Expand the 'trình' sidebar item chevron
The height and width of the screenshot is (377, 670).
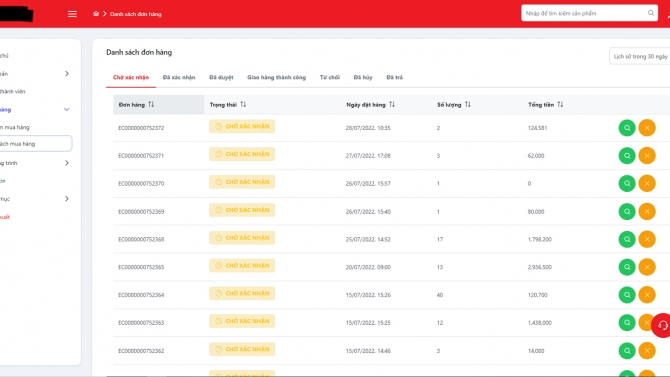67,163
